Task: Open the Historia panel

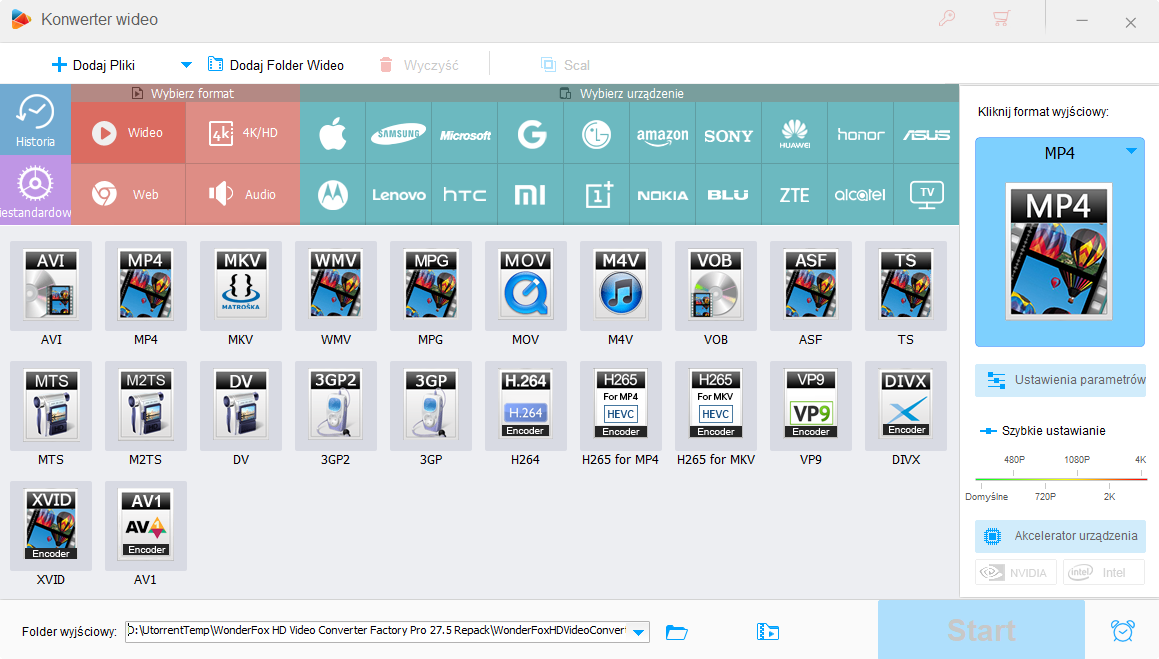Action: pos(35,120)
